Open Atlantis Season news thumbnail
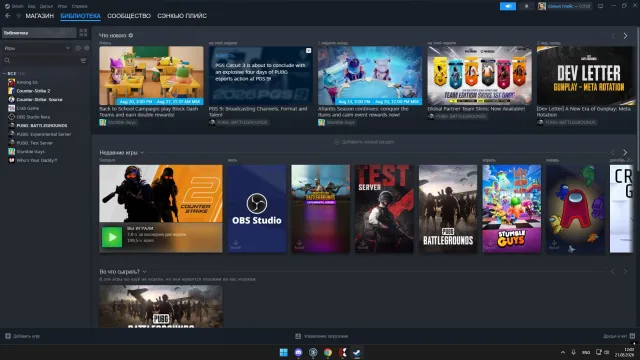 [x=370, y=76]
